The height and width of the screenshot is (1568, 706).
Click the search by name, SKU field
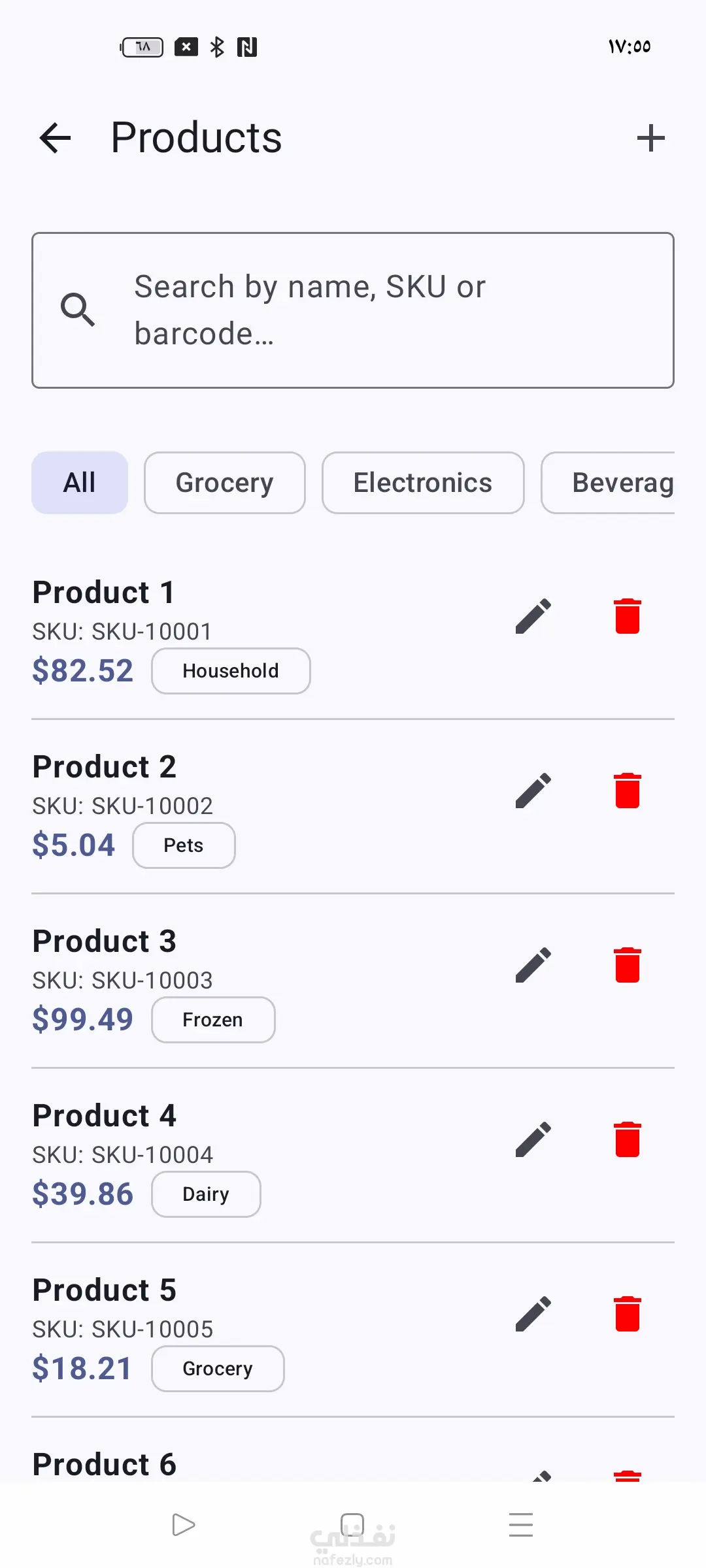pyautogui.click(x=353, y=310)
